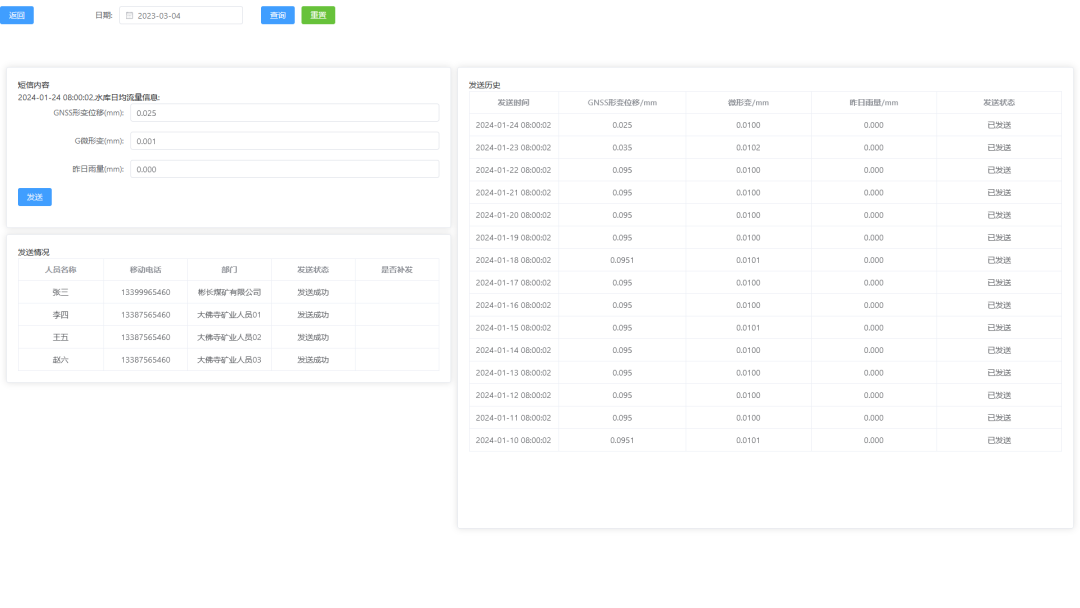Select 李四's phone number cell
Viewport: 1080px width, 608px height.
[x=145, y=315]
